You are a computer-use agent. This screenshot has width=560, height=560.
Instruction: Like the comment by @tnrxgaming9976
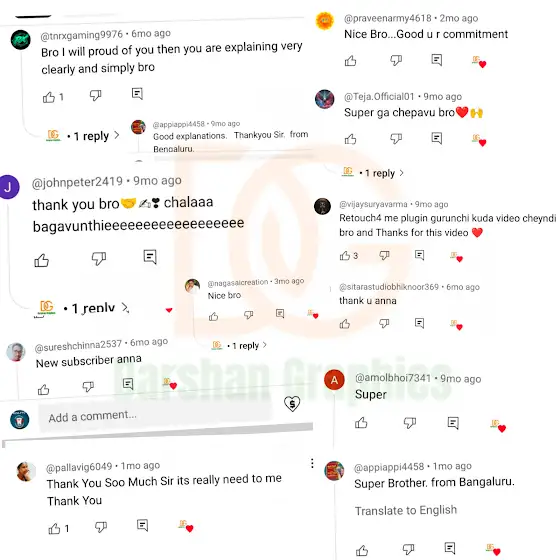pyautogui.click(x=49, y=97)
